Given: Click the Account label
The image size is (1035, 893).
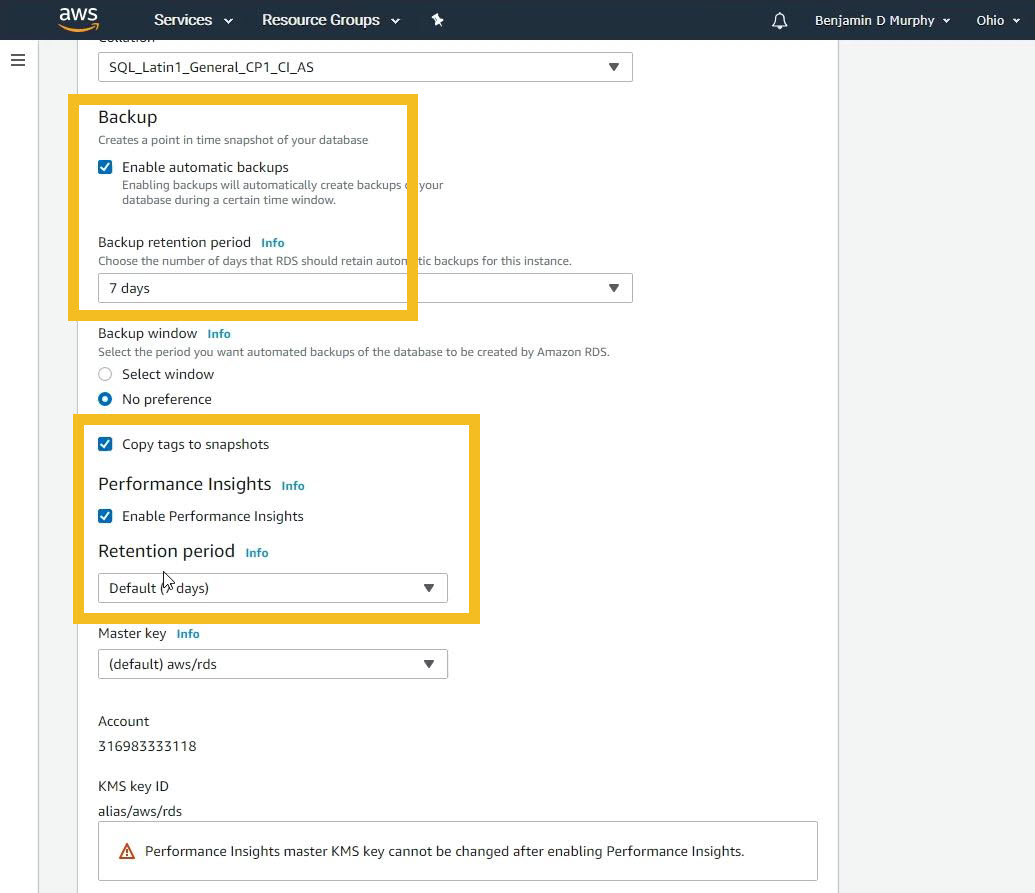Looking at the screenshot, I should click(123, 721).
